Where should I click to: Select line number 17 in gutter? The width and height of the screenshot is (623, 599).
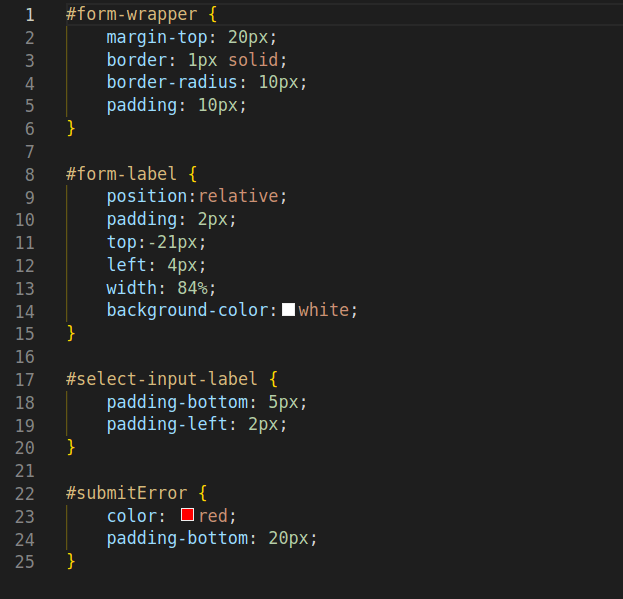coord(25,380)
